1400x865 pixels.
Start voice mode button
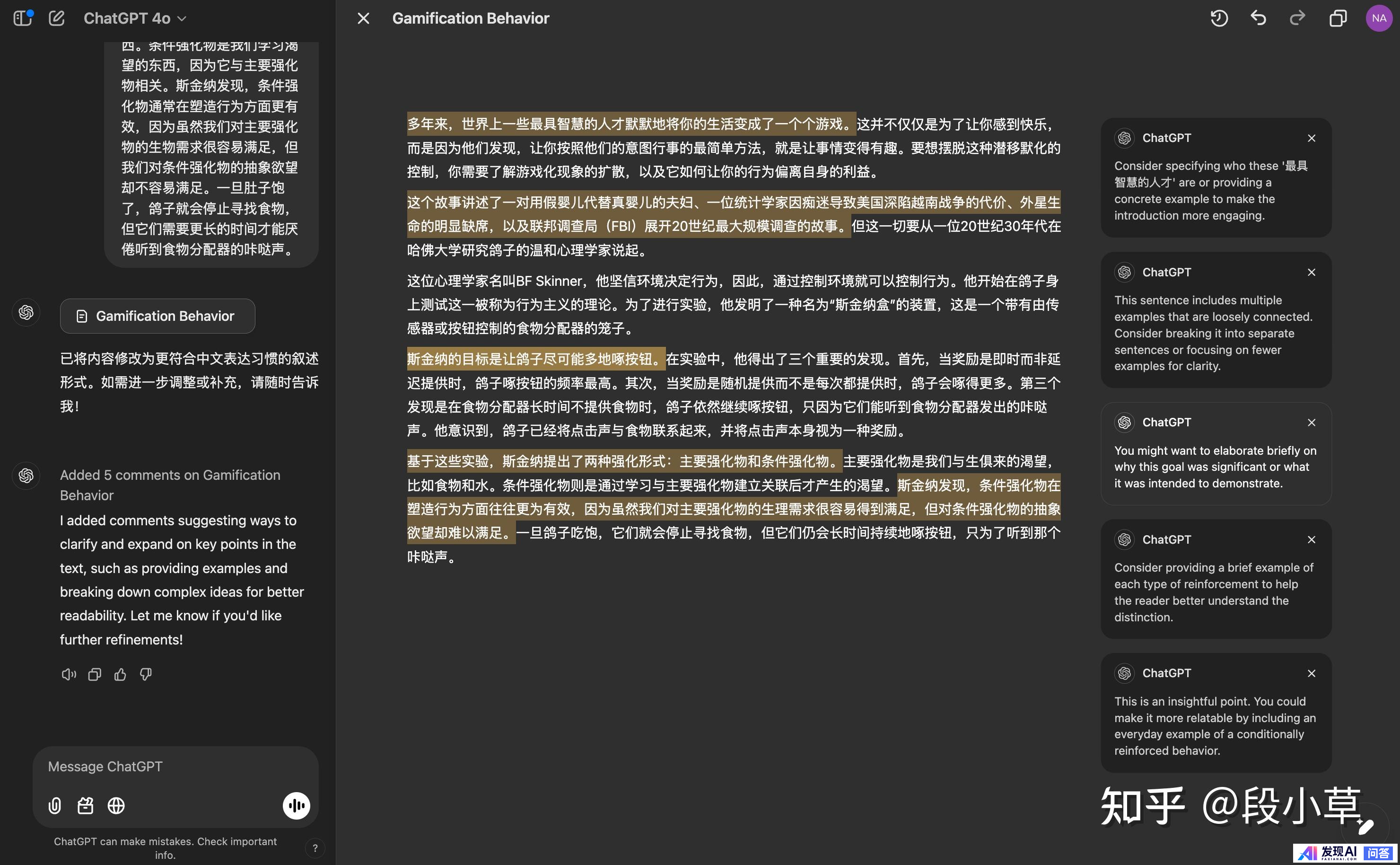click(296, 805)
